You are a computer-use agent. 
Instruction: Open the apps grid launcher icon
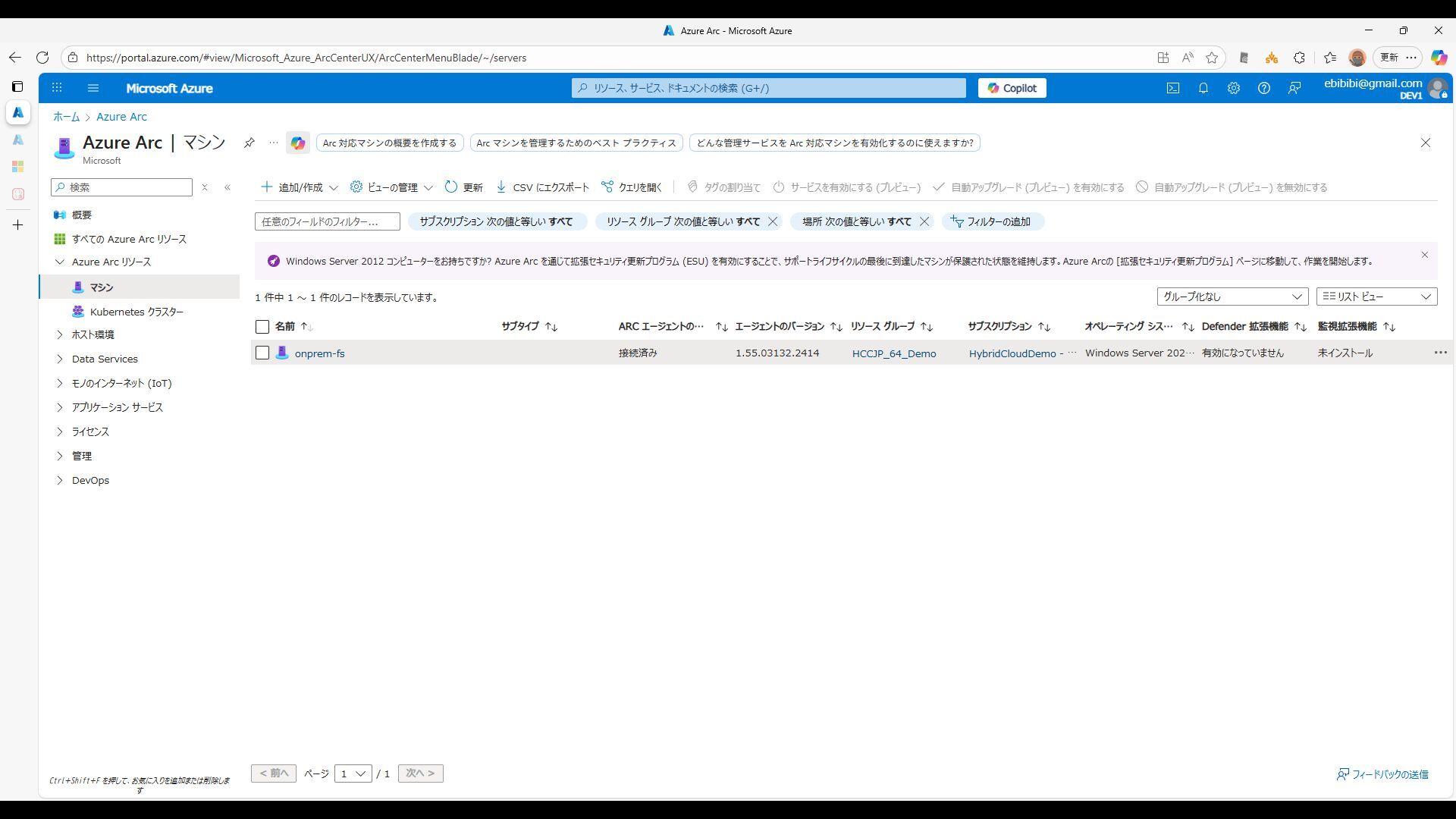(x=57, y=88)
